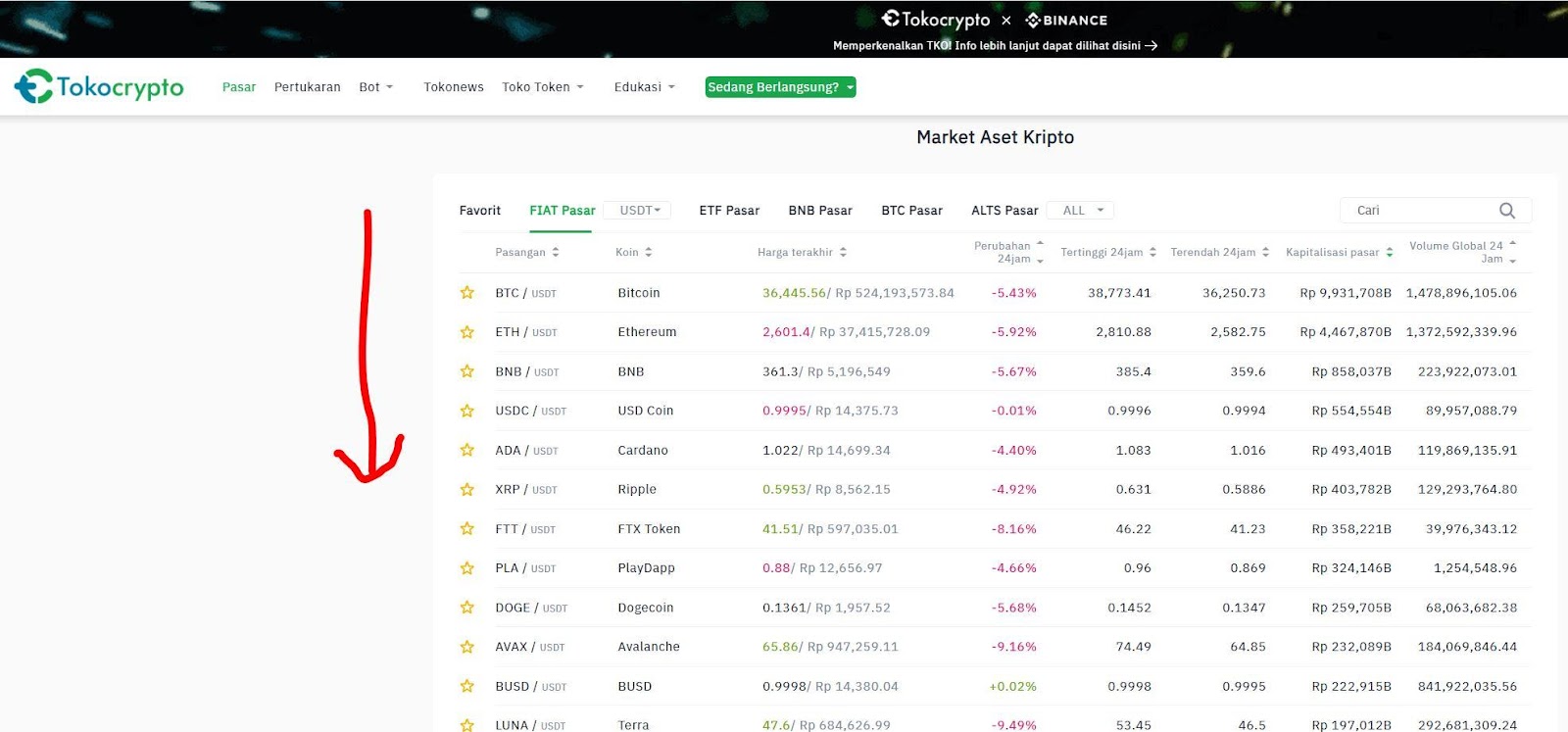Favorite the BNB / USDT pair star
The width and height of the screenshot is (1568, 732).
(x=467, y=371)
